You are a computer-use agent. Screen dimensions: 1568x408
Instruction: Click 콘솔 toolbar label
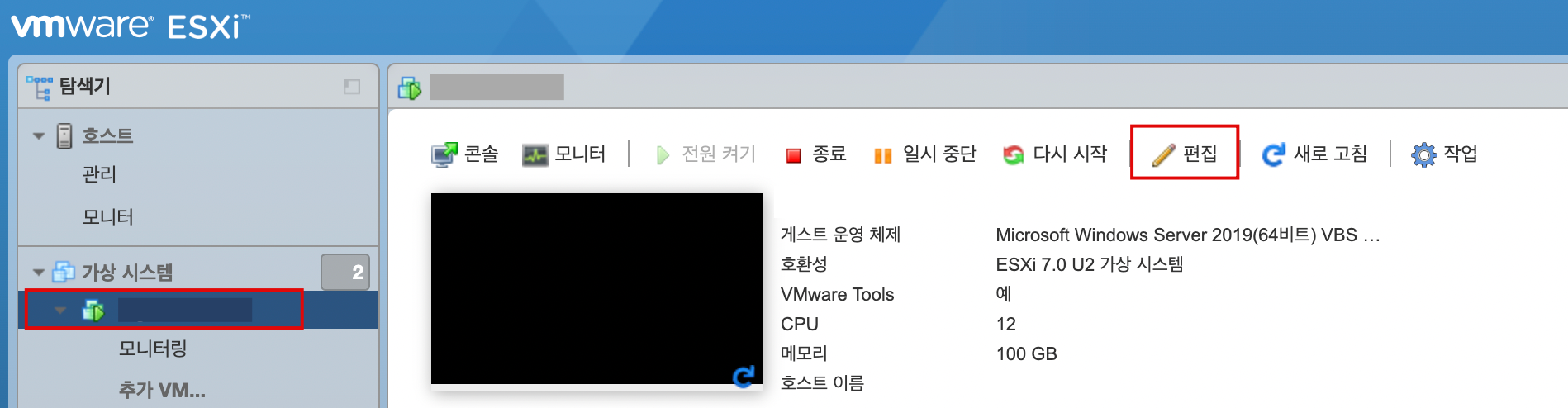click(482, 154)
